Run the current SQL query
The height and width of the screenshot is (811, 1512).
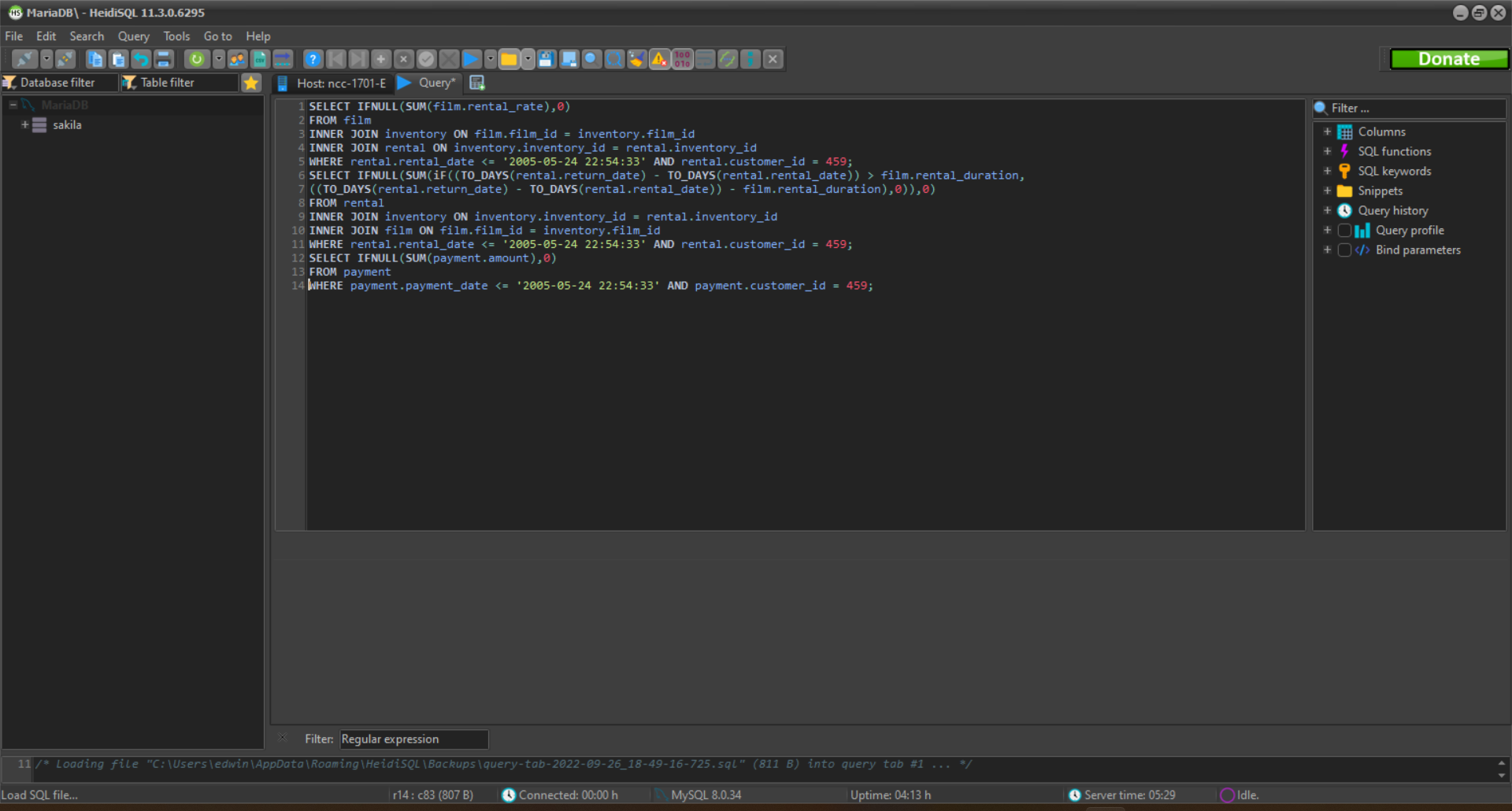pyautogui.click(x=471, y=59)
